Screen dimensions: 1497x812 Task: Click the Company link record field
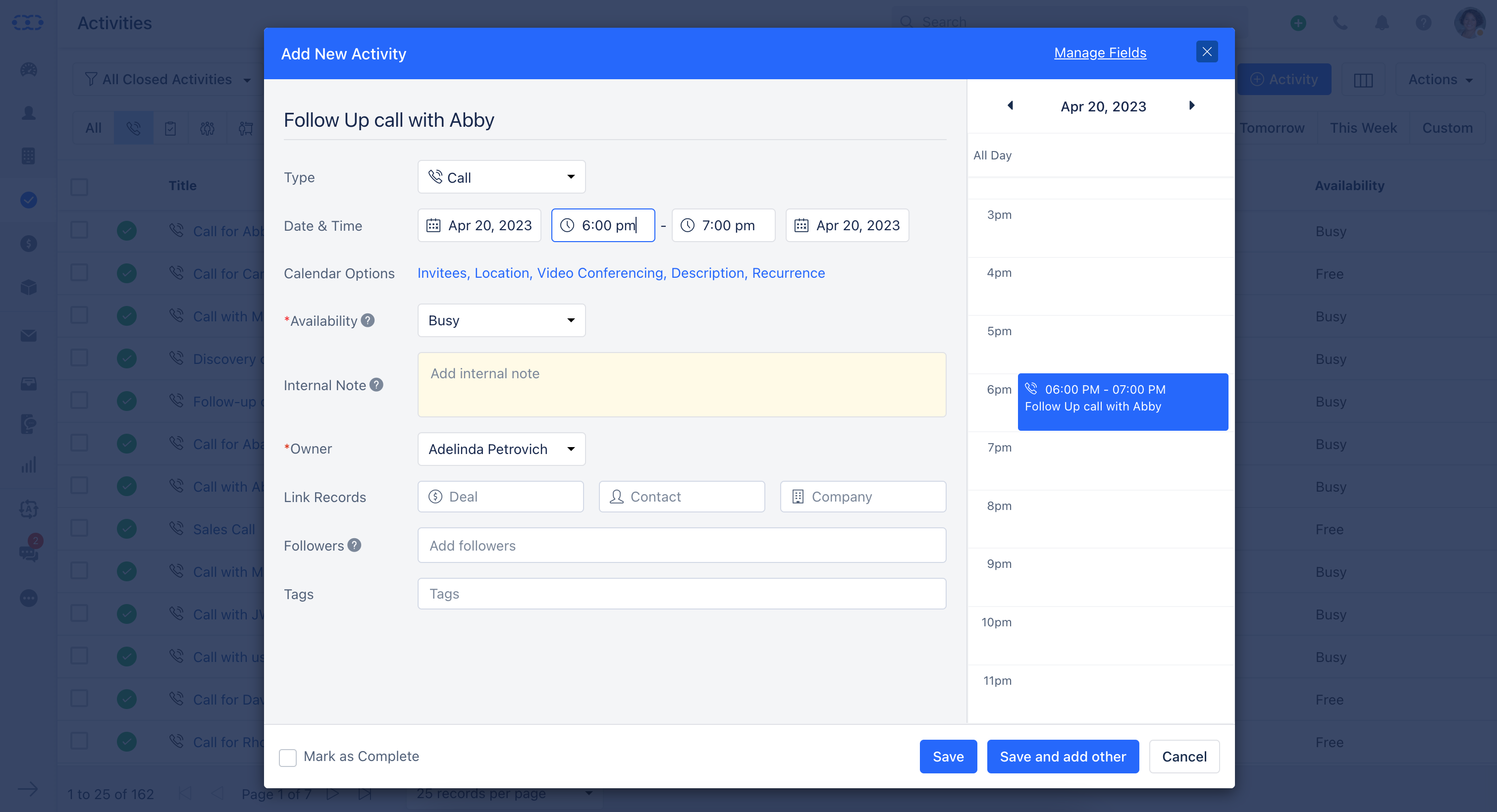tap(862, 497)
